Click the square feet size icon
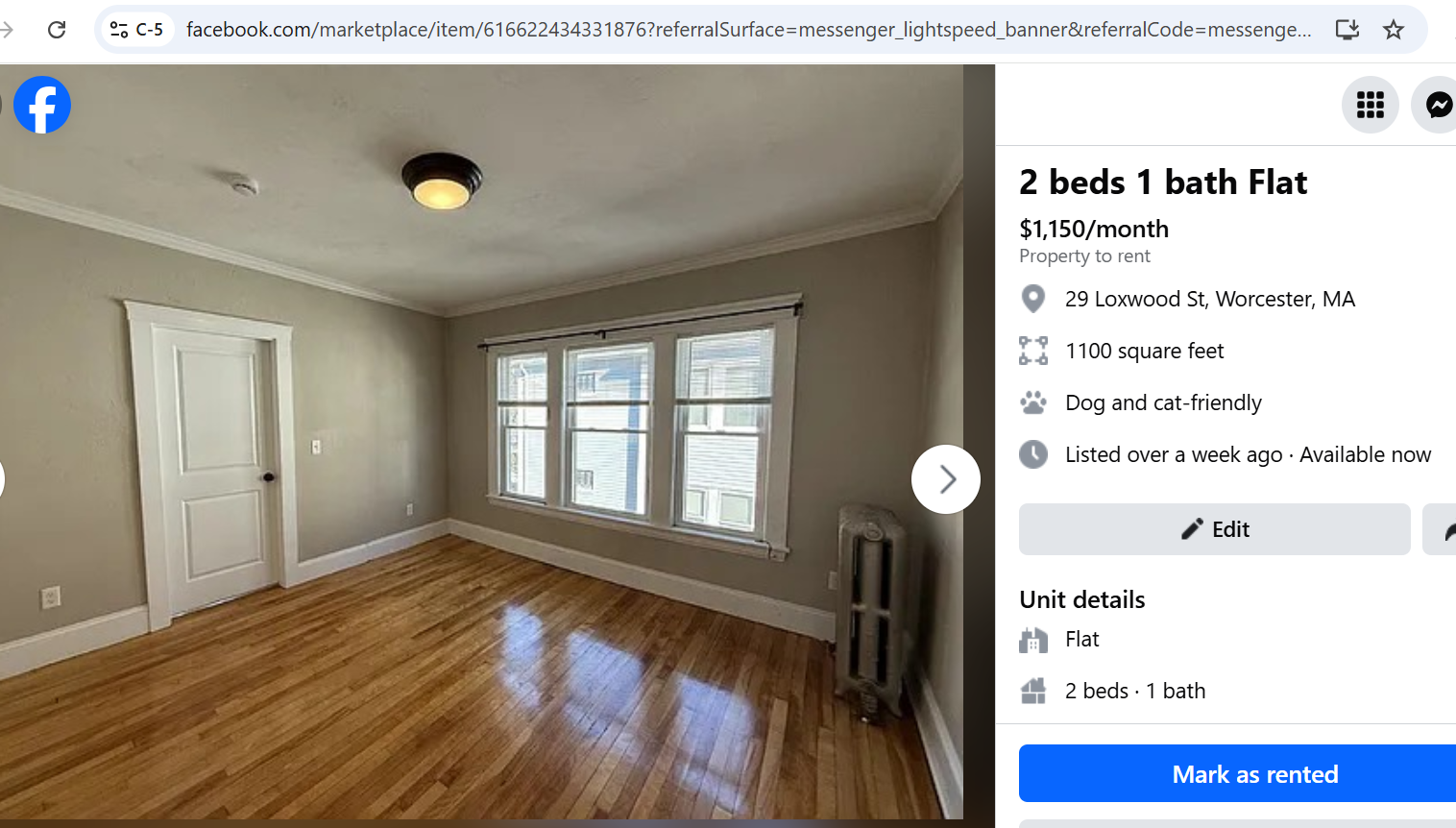Screen dimensions: 1456x828 1033,351
